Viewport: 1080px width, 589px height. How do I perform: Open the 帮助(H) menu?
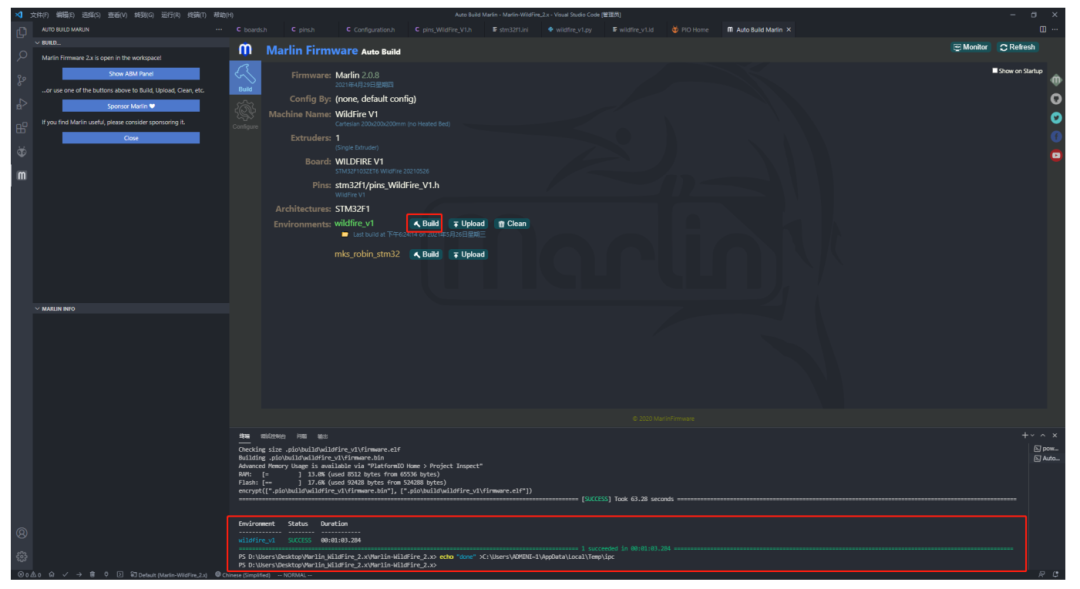click(x=223, y=14)
